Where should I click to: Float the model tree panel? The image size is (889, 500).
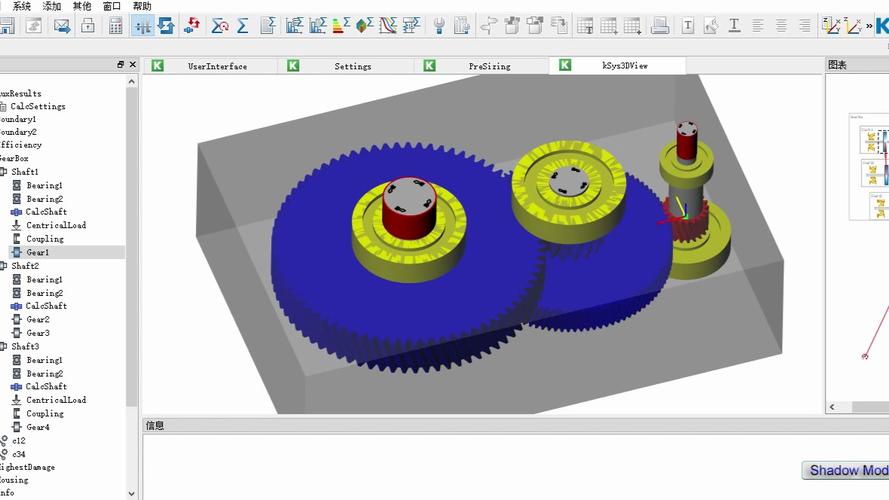click(120, 65)
